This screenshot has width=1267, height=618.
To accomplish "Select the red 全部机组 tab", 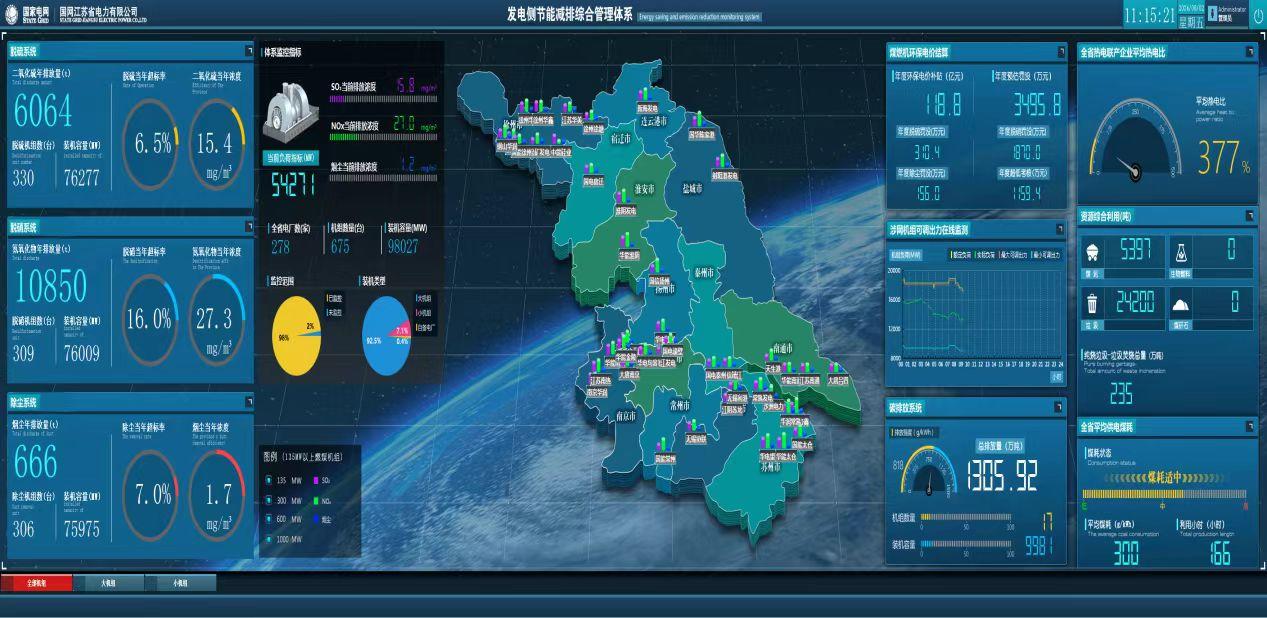I will [37, 583].
